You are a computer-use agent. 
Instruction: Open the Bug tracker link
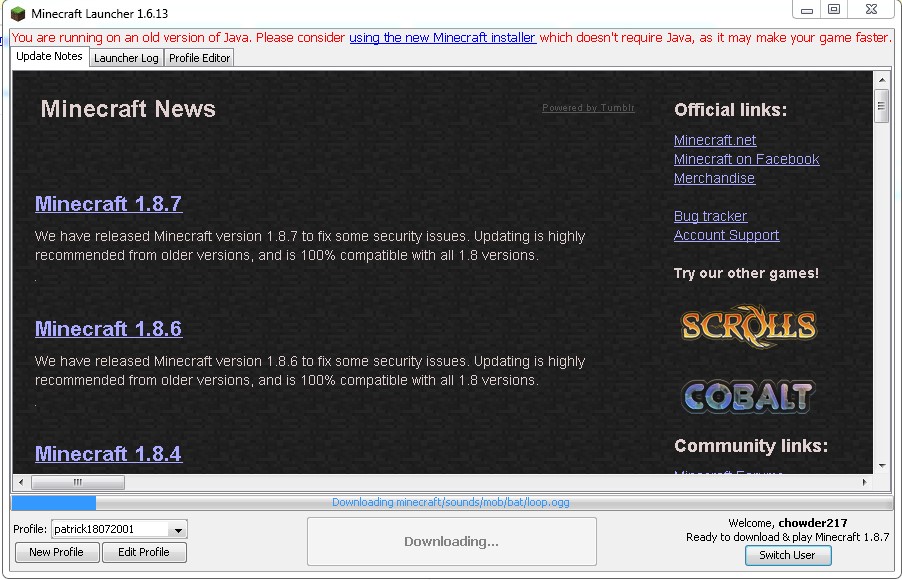point(710,216)
